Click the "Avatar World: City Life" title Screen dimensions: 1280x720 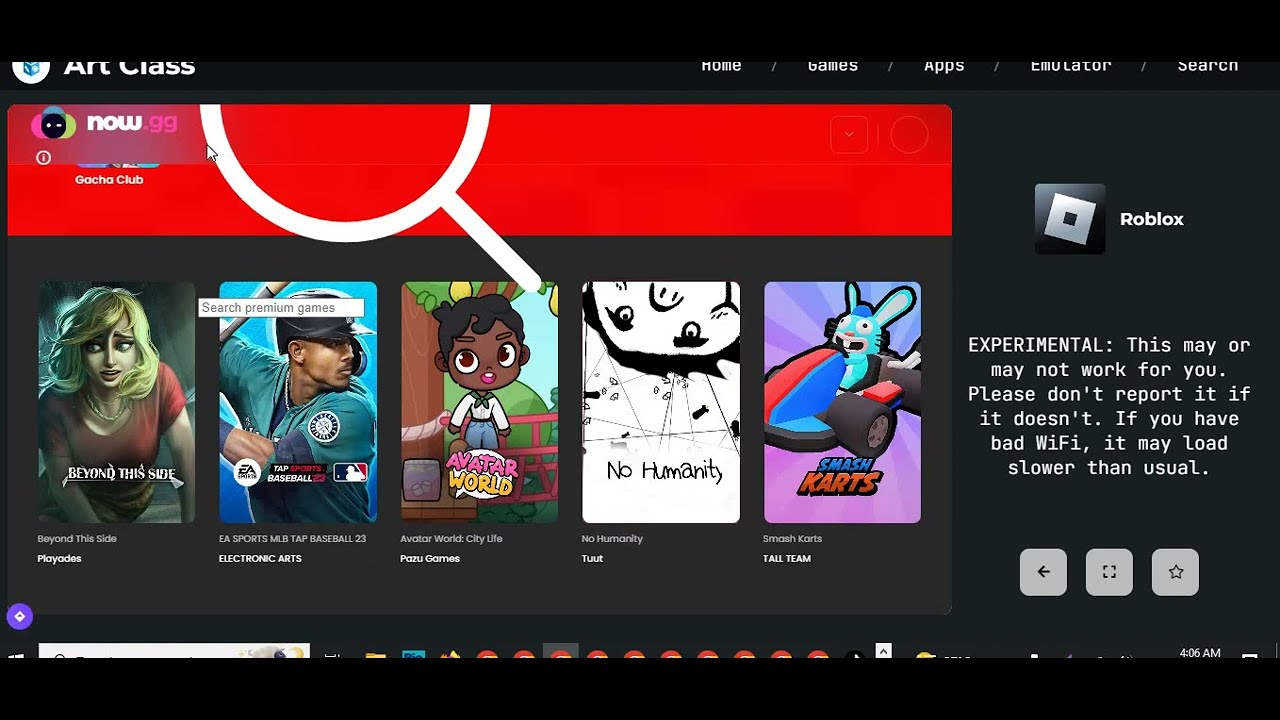coord(451,539)
